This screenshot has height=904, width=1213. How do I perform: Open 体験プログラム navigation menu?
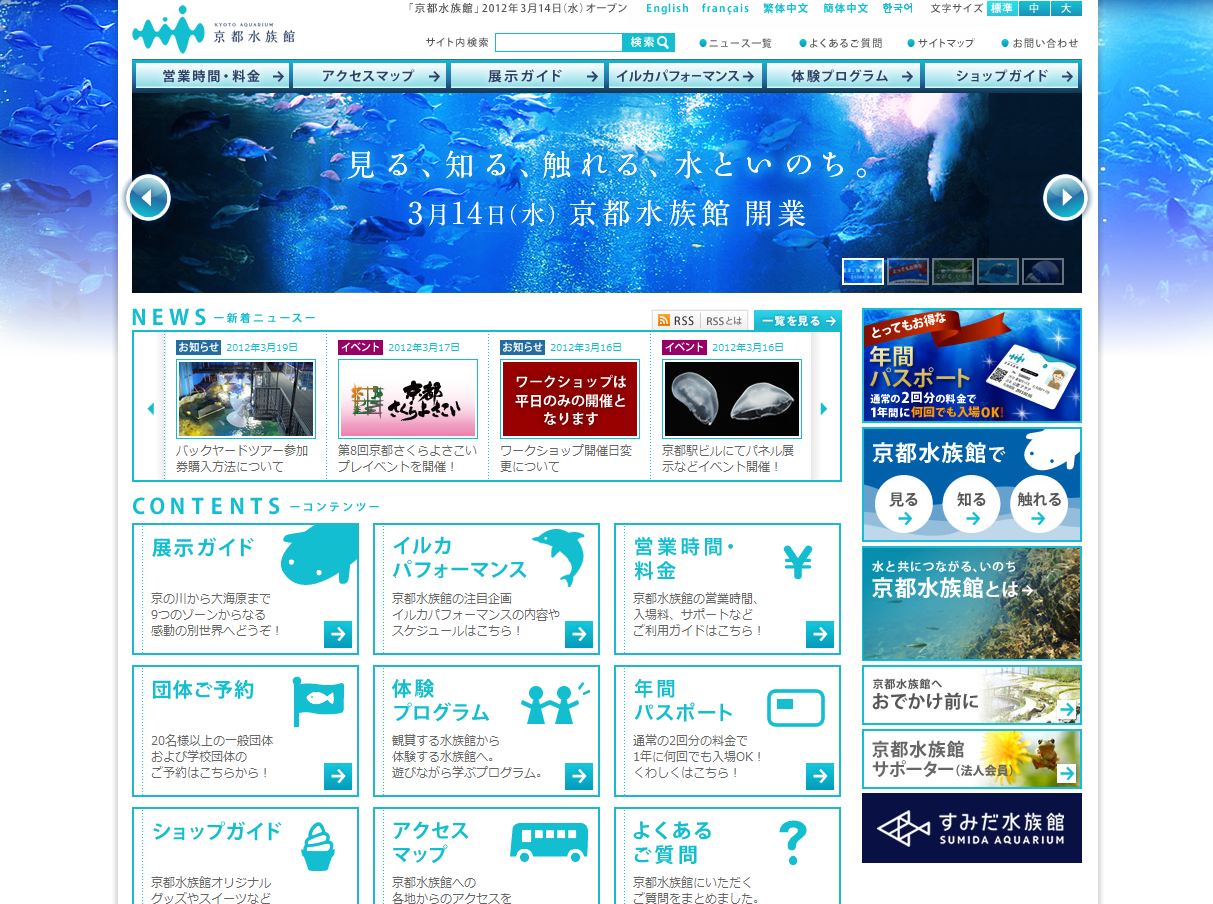(843, 76)
